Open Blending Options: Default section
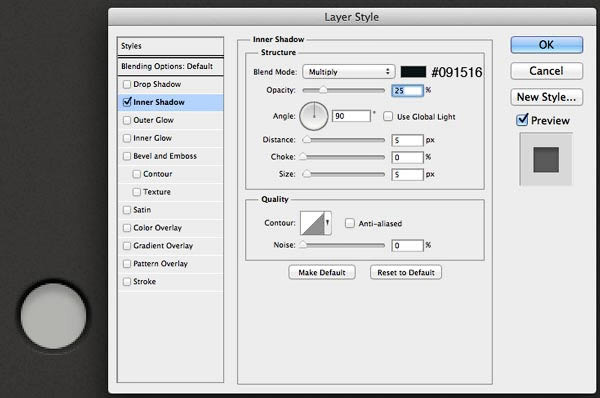600x398 pixels. (x=170, y=67)
